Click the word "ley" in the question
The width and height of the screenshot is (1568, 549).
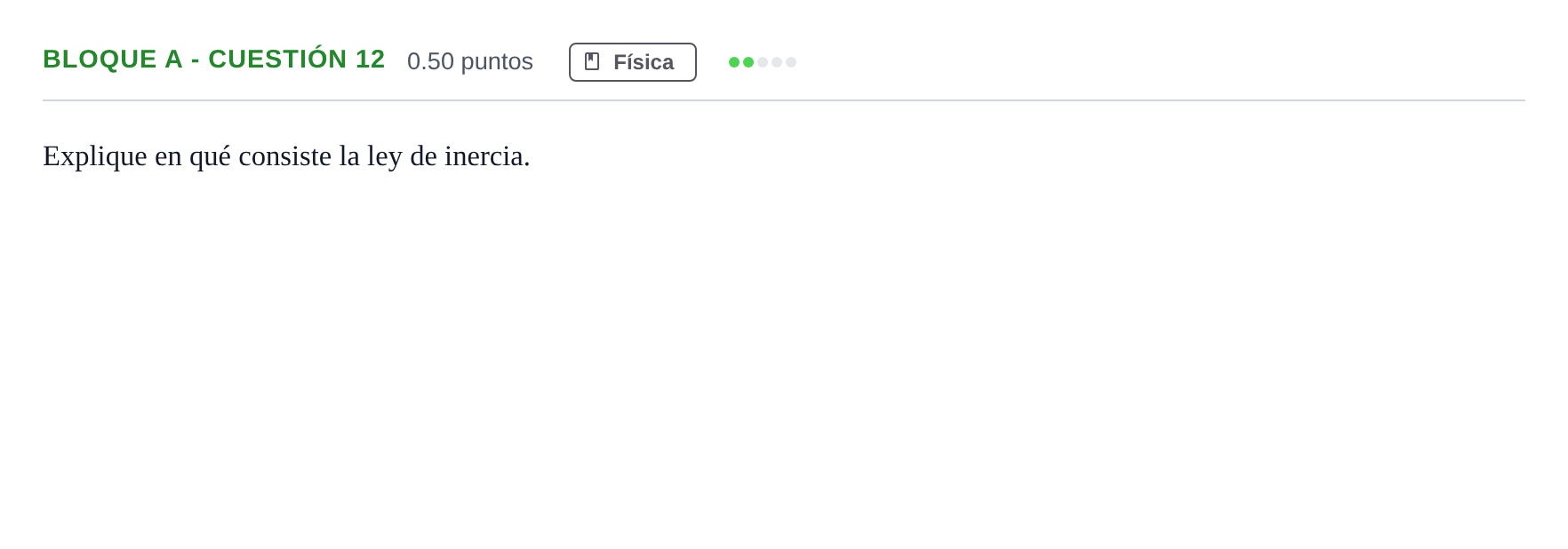click(x=385, y=157)
